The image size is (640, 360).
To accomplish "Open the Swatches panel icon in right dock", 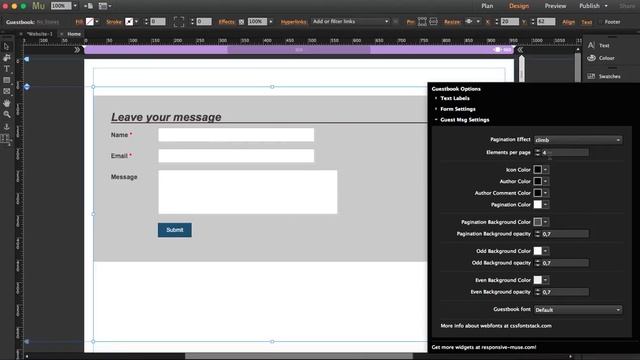I will point(591,76).
